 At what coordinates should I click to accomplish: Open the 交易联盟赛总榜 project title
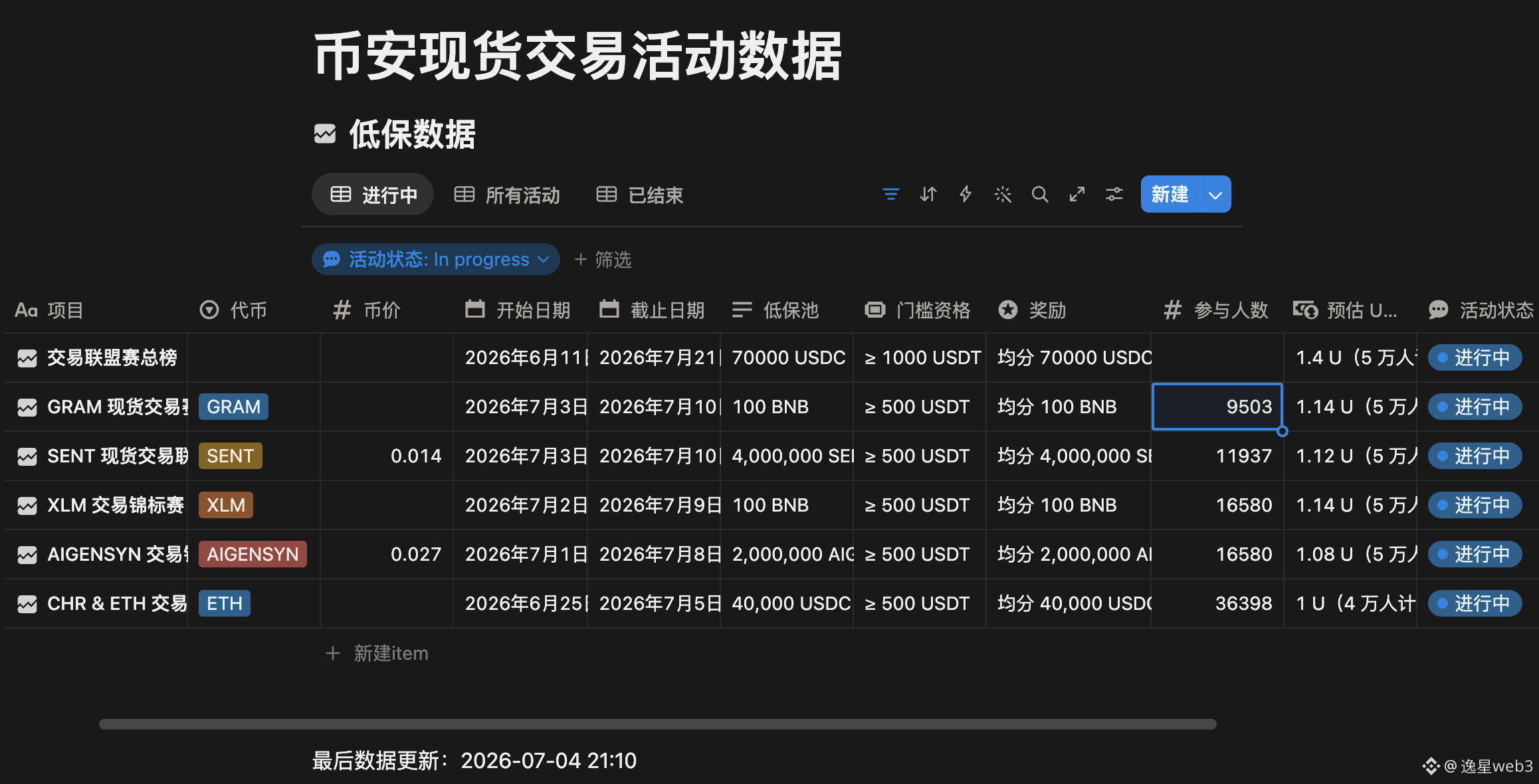click(112, 357)
